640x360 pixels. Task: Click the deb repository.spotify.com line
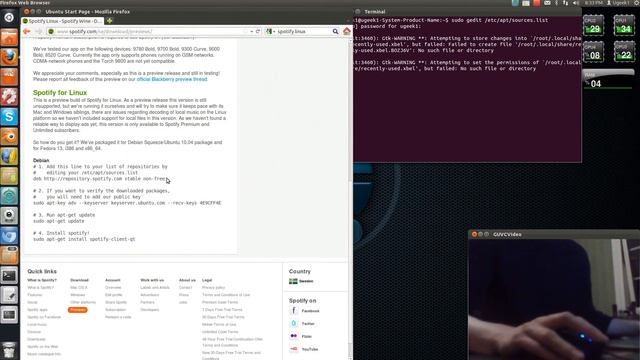coord(100,179)
